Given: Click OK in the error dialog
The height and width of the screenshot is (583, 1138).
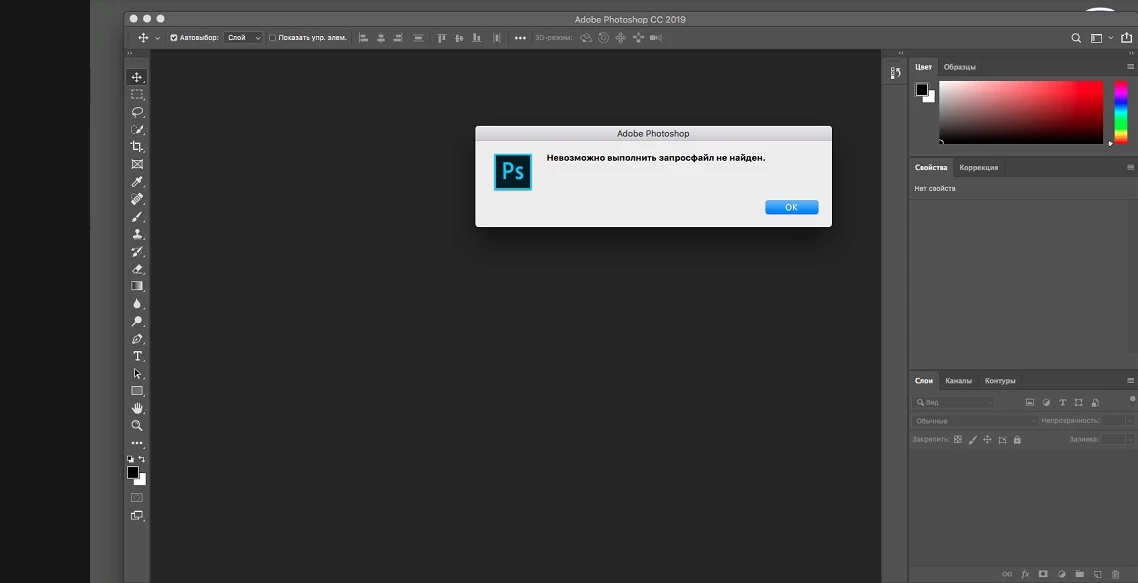Looking at the screenshot, I should (x=791, y=208).
